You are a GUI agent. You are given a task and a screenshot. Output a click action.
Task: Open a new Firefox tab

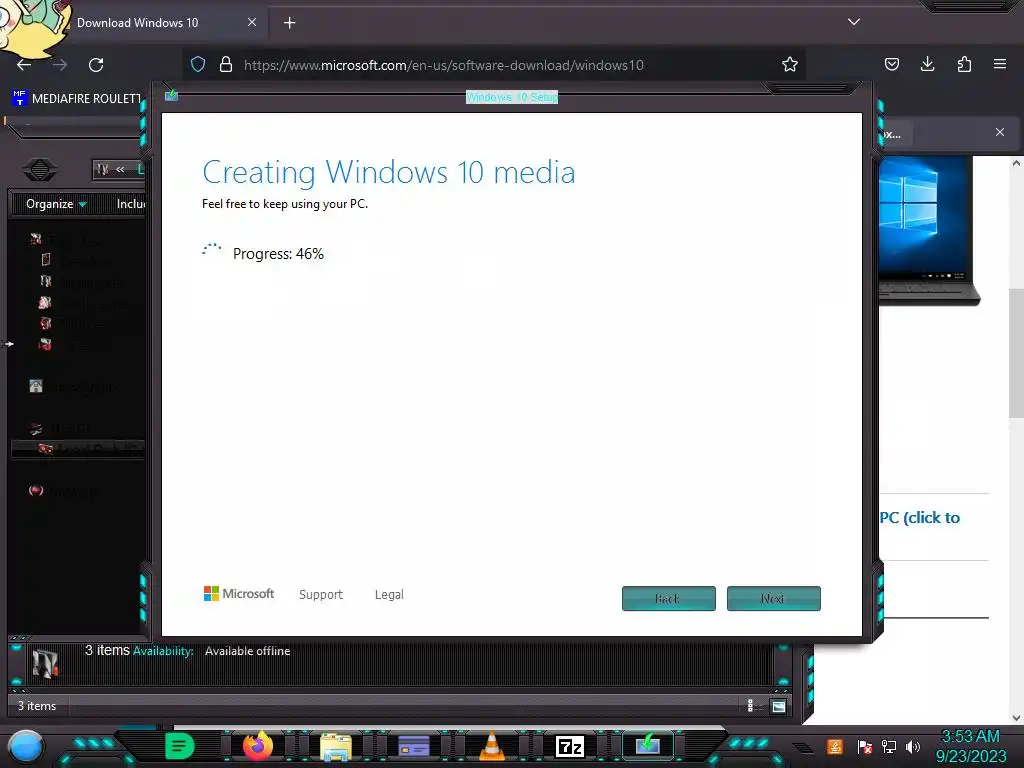click(290, 23)
